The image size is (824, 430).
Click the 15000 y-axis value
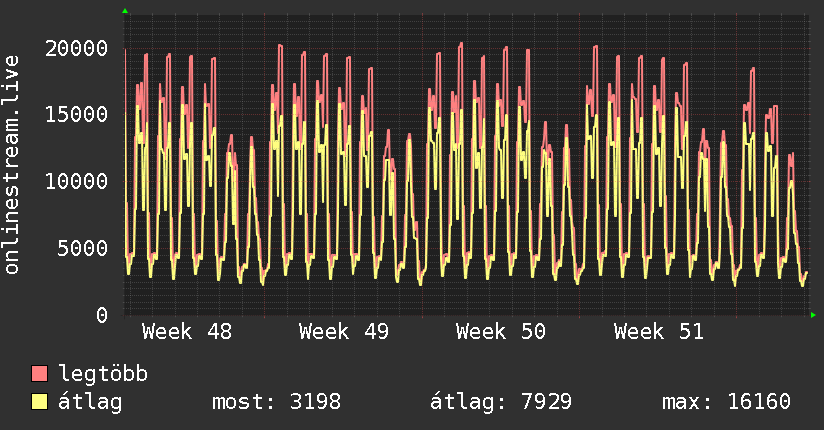pyautogui.click(x=77, y=114)
